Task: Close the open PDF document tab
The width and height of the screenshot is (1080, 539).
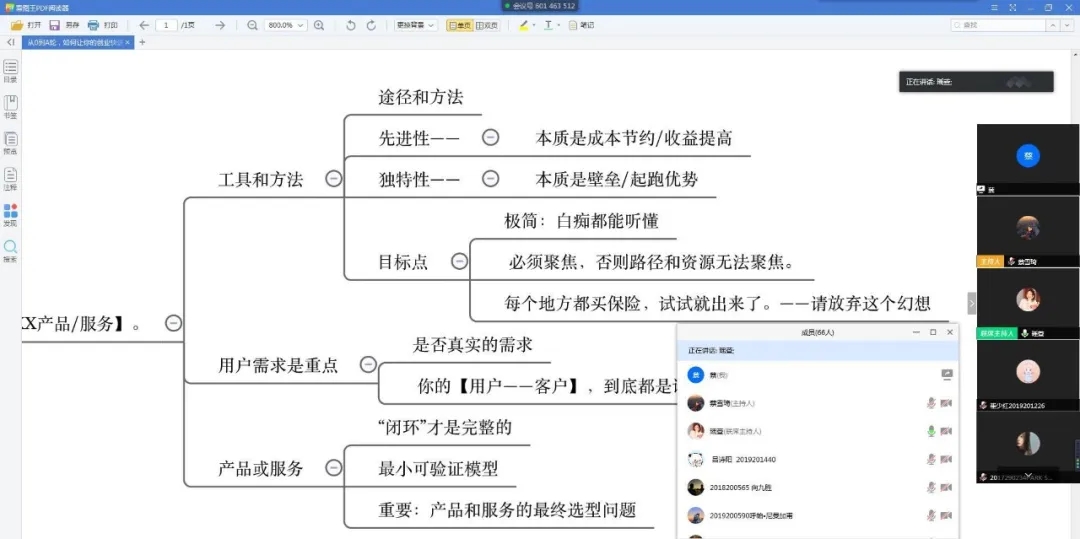Action: coord(127,43)
